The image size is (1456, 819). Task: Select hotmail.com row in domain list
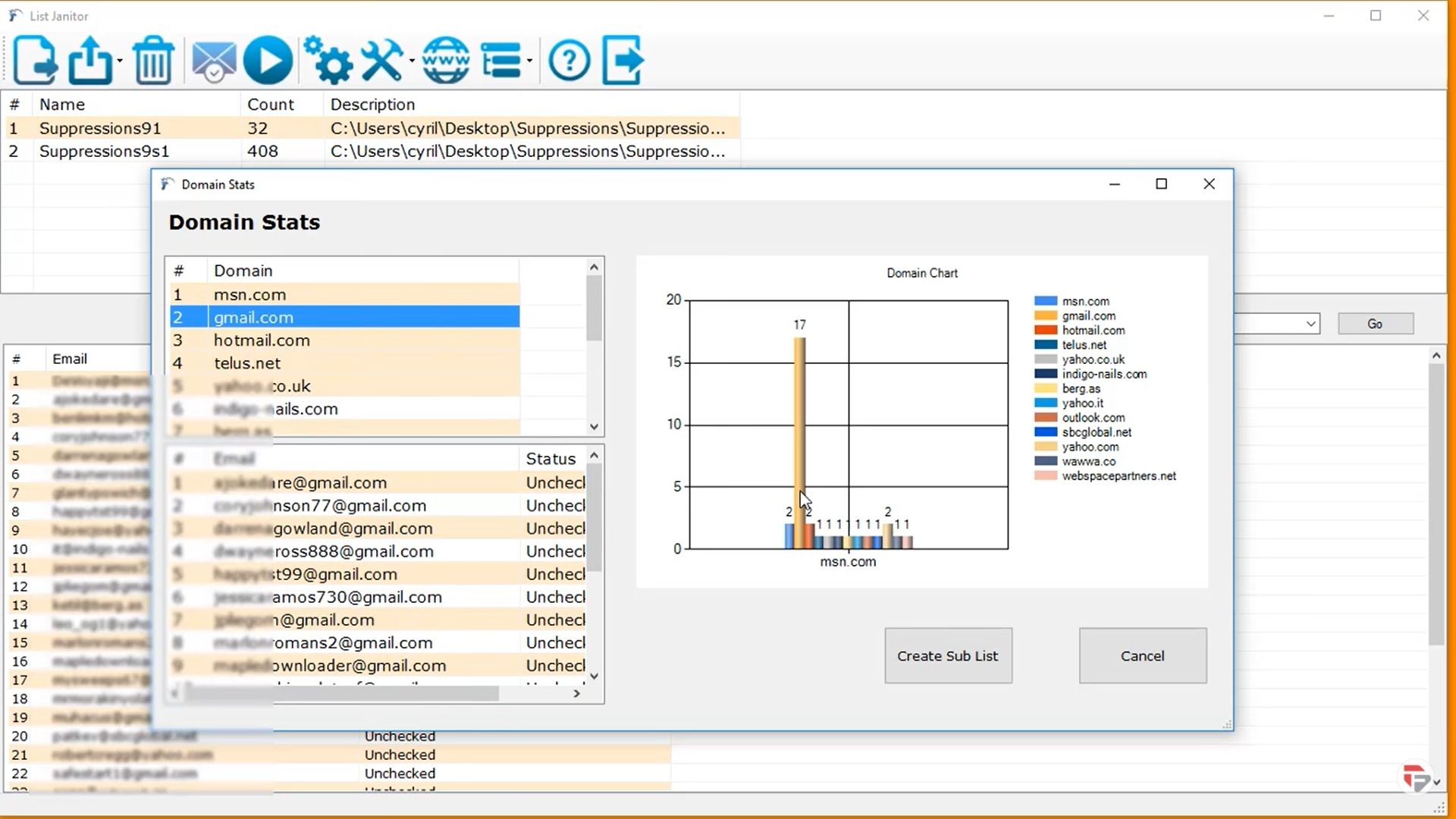pyautogui.click(x=262, y=340)
